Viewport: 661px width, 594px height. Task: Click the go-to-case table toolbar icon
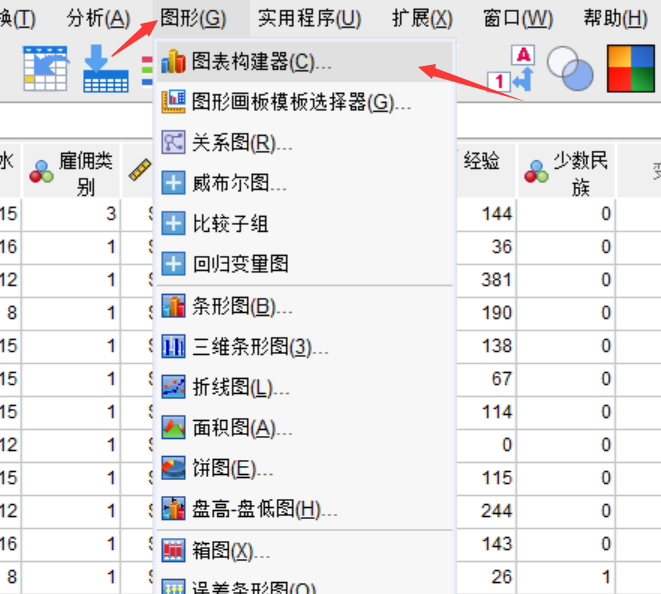[x=46, y=68]
